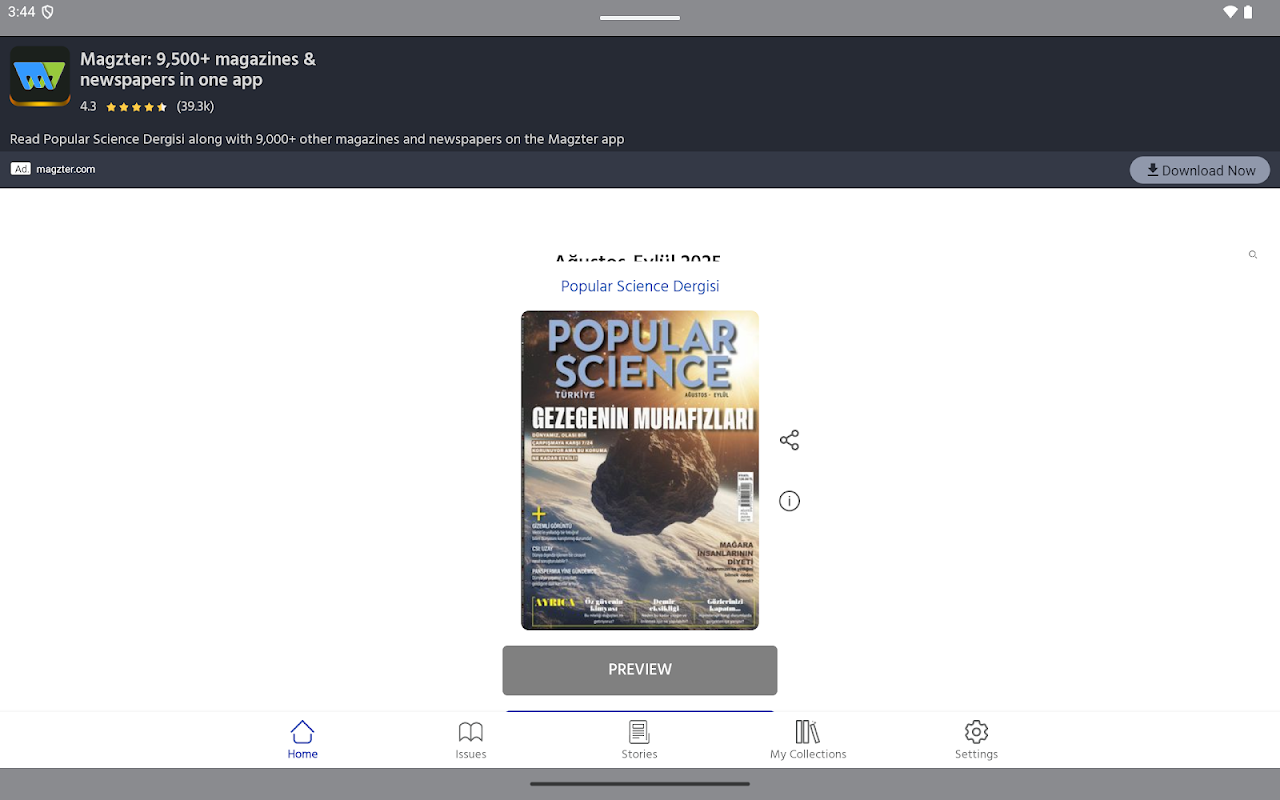
Task: Click the Download Now ad button
Action: click(1199, 170)
